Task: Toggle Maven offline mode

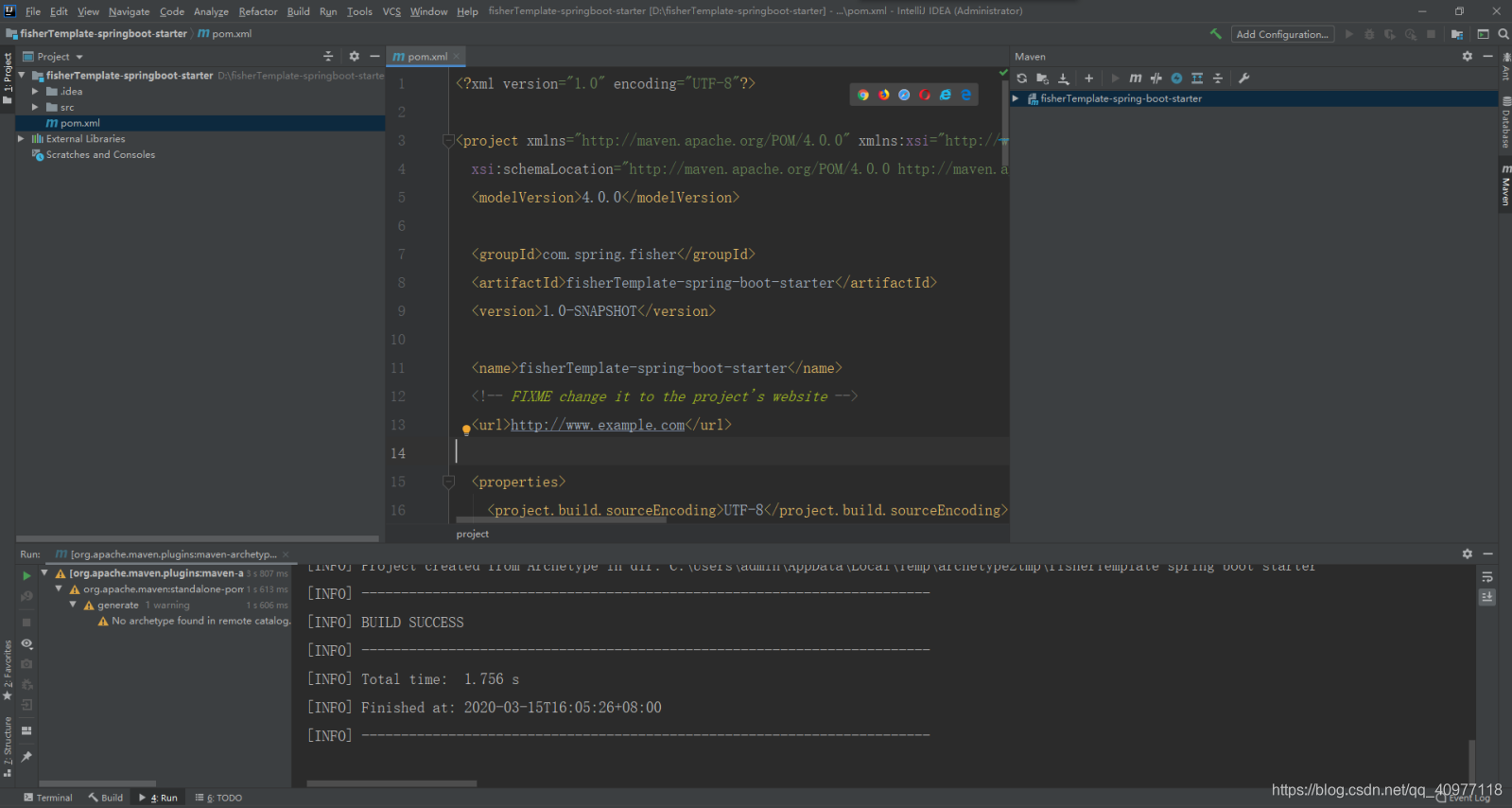Action: (1156, 79)
